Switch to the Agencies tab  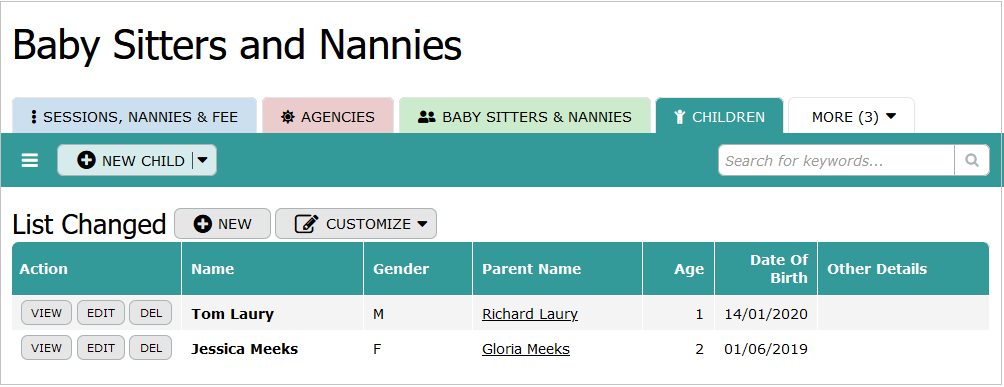coord(328,116)
